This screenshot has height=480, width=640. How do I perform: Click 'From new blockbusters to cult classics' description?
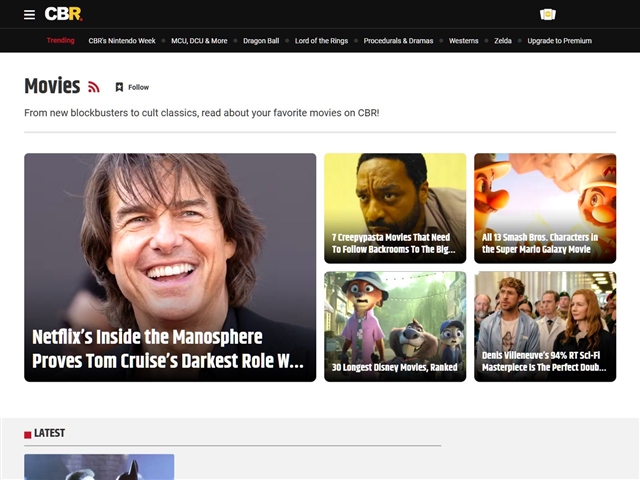tap(202, 113)
